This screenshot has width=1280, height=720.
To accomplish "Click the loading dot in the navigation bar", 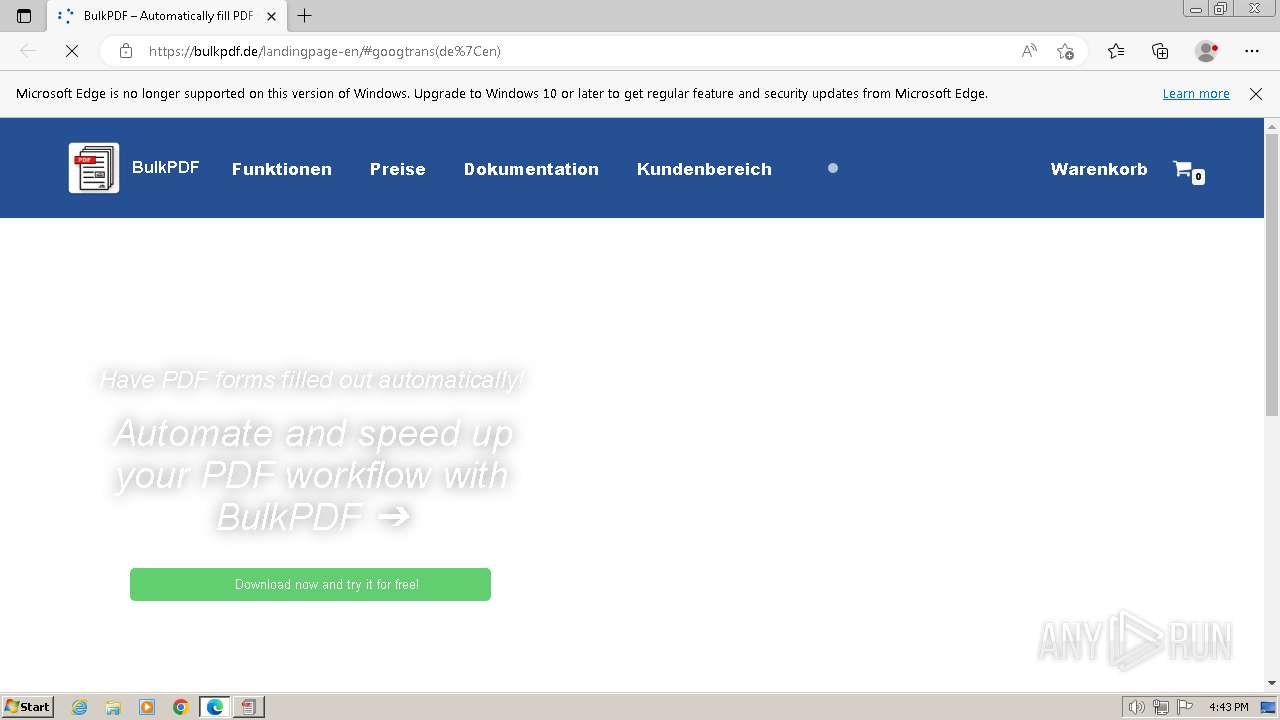I will (833, 168).
